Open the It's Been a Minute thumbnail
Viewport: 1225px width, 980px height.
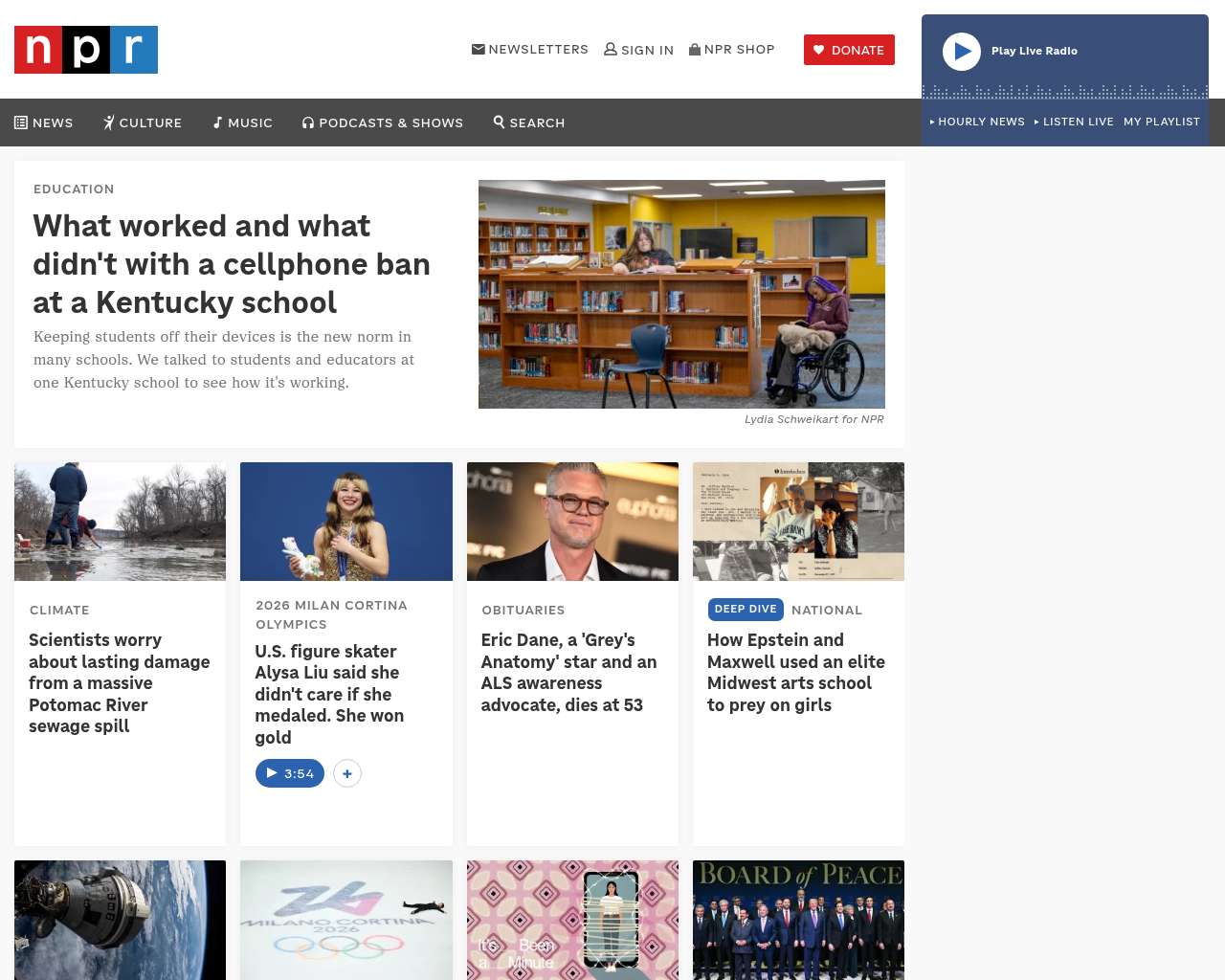point(572,920)
